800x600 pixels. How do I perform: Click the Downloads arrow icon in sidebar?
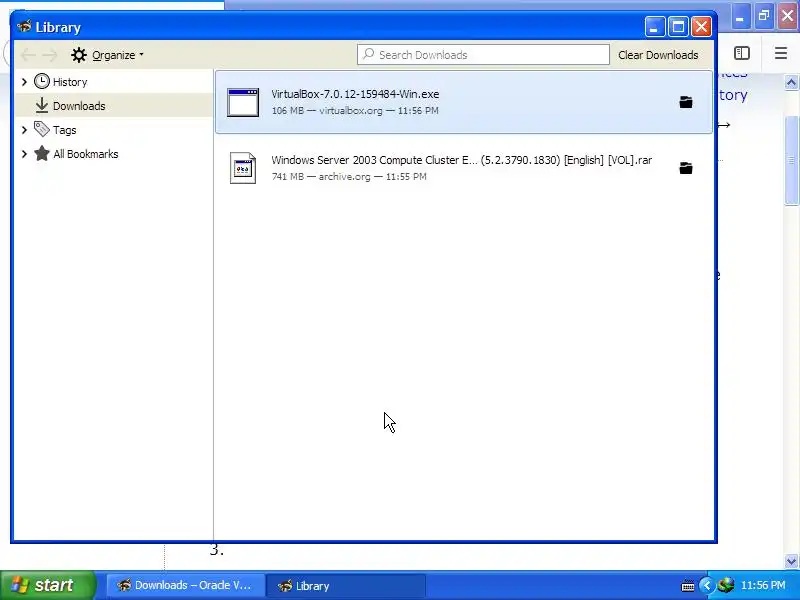coord(42,106)
